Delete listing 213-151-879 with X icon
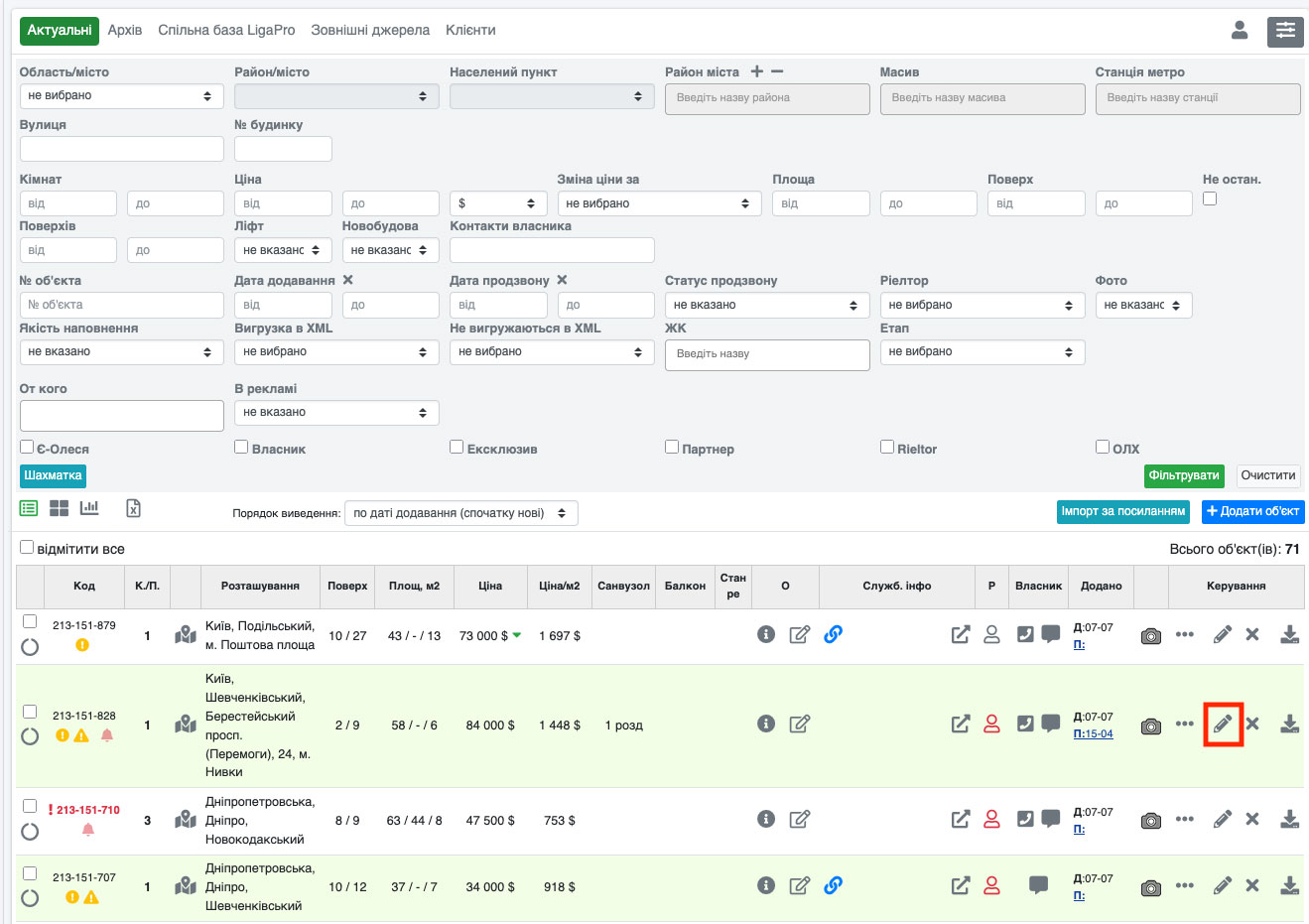 click(x=1252, y=634)
